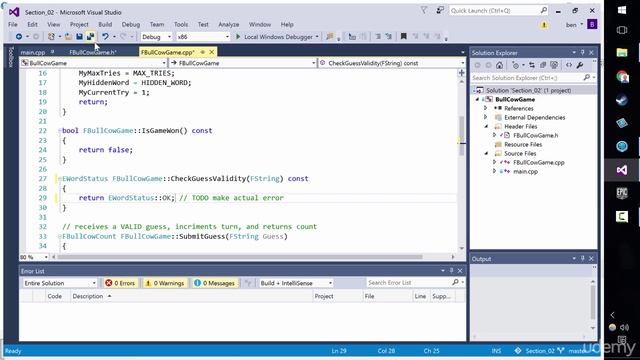640x360 pixels.
Task: Click the master branch in status bar
Action: tap(578, 351)
